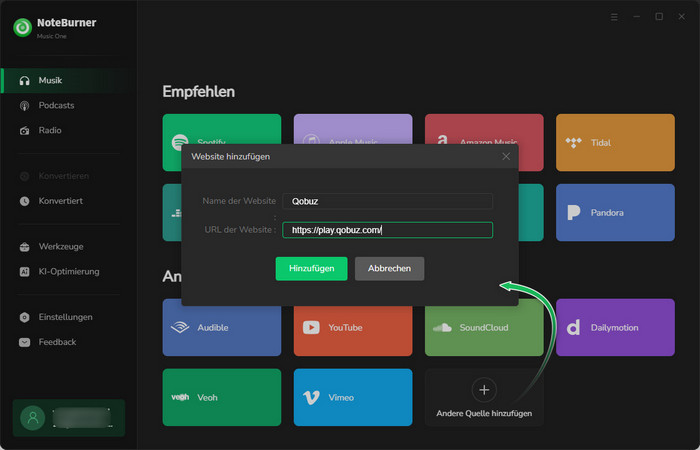The height and width of the screenshot is (450, 700).
Task: Click the Pandora P logo icon
Action: coord(573,212)
